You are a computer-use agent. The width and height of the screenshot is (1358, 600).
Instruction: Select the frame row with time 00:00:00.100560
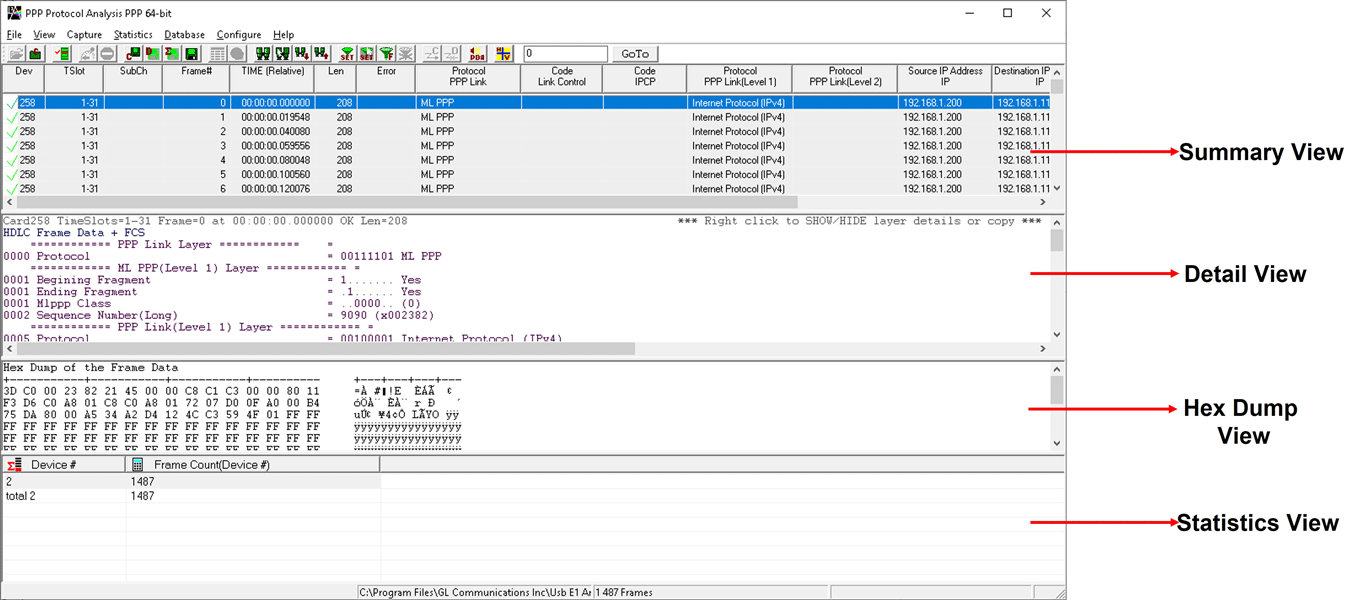coord(526,174)
